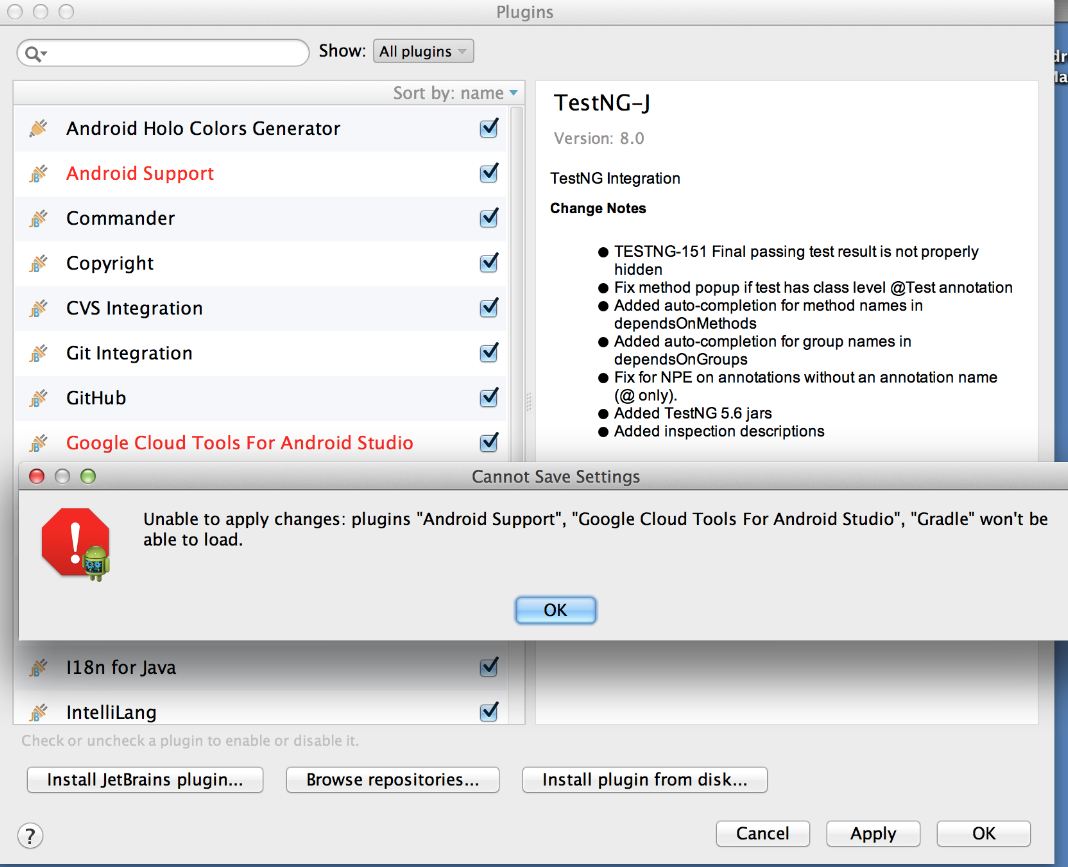
Task: Click the search magnifier icon
Action: (x=35, y=53)
